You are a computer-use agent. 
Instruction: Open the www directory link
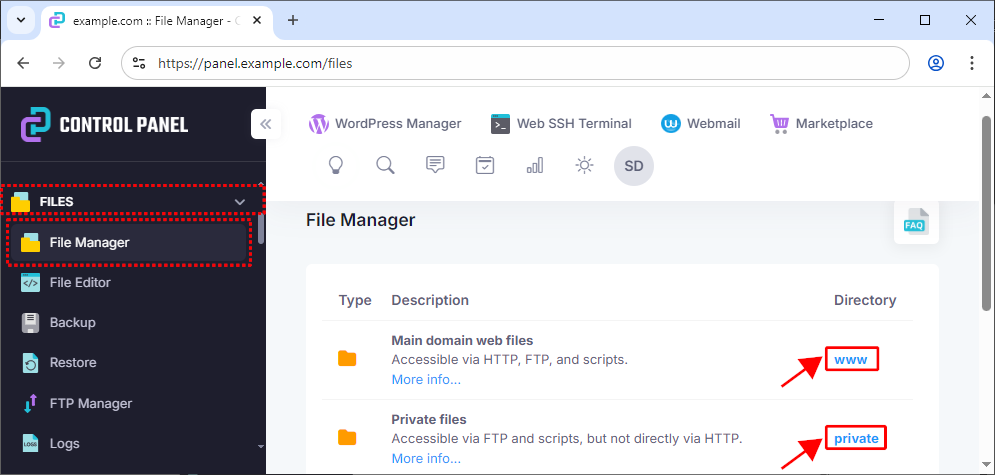(851, 360)
